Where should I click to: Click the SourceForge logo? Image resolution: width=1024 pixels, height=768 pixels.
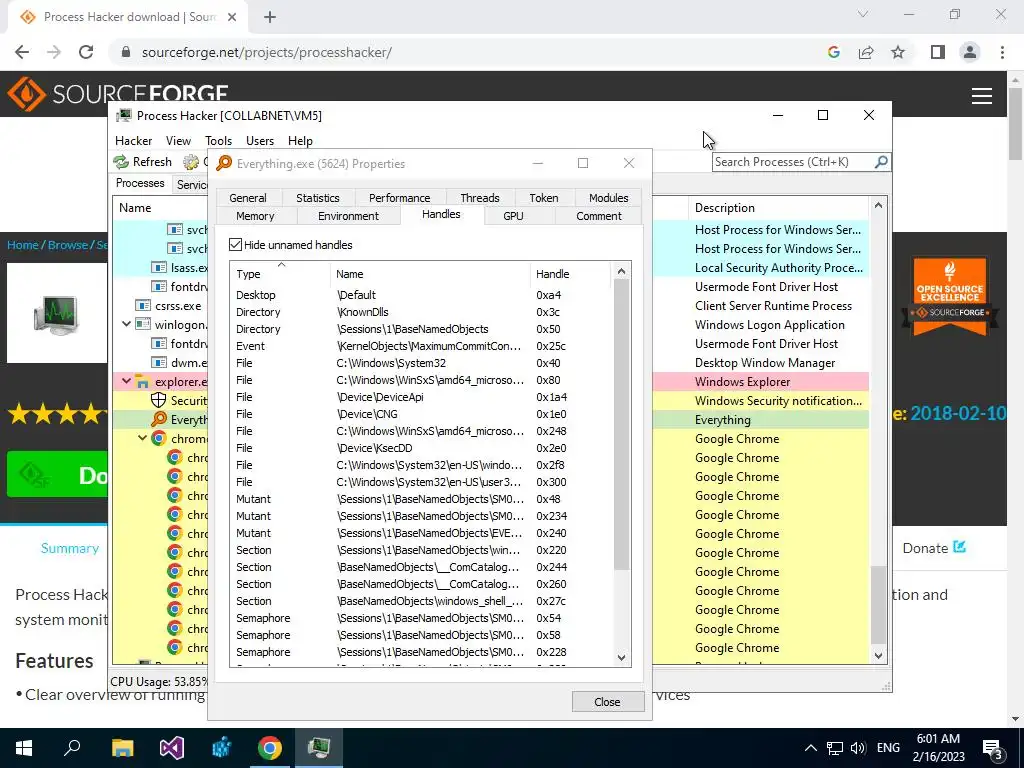118,93
